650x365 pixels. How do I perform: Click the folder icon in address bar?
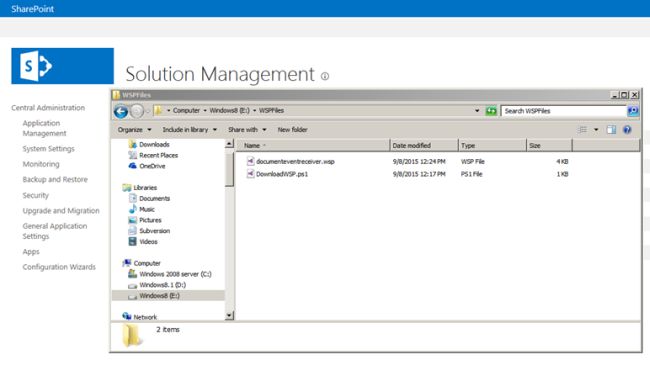point(158,110)
